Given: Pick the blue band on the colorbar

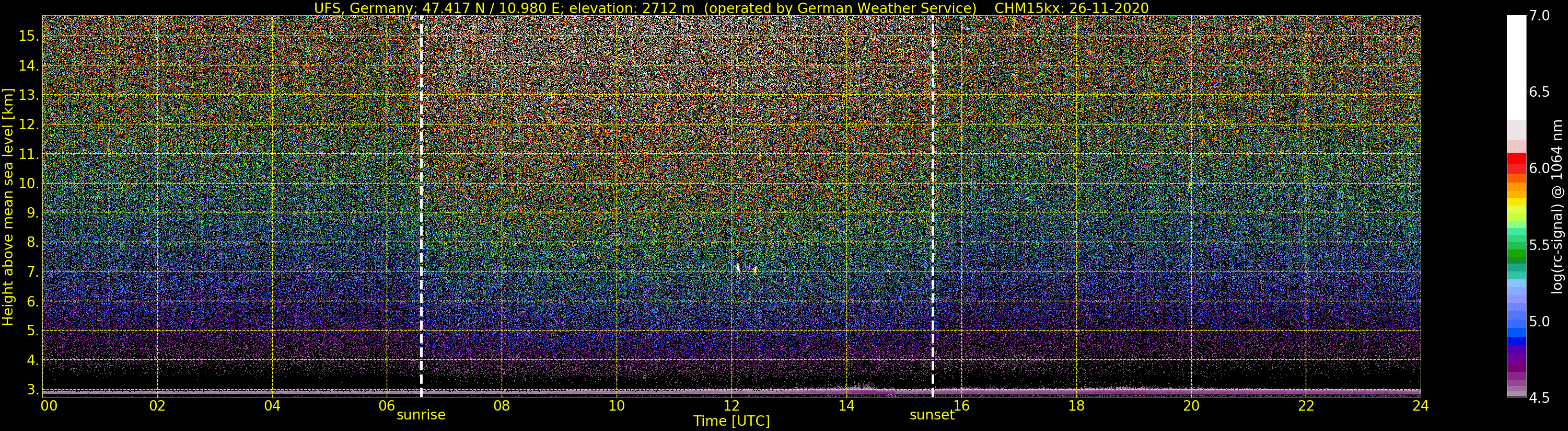Looking at the screenshot, I should [x=1516, y=342].
